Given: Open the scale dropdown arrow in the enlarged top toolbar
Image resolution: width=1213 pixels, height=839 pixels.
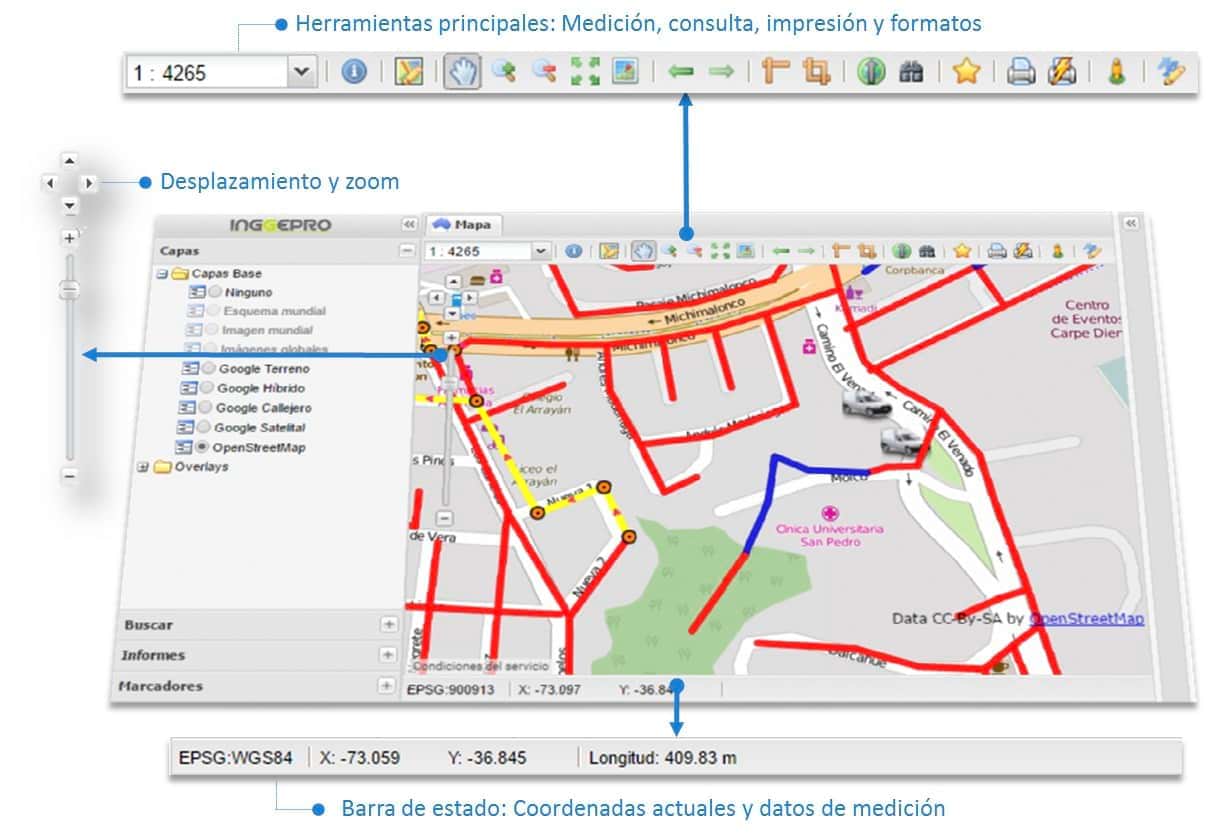Looking at the screenshot, I should 302,72.
